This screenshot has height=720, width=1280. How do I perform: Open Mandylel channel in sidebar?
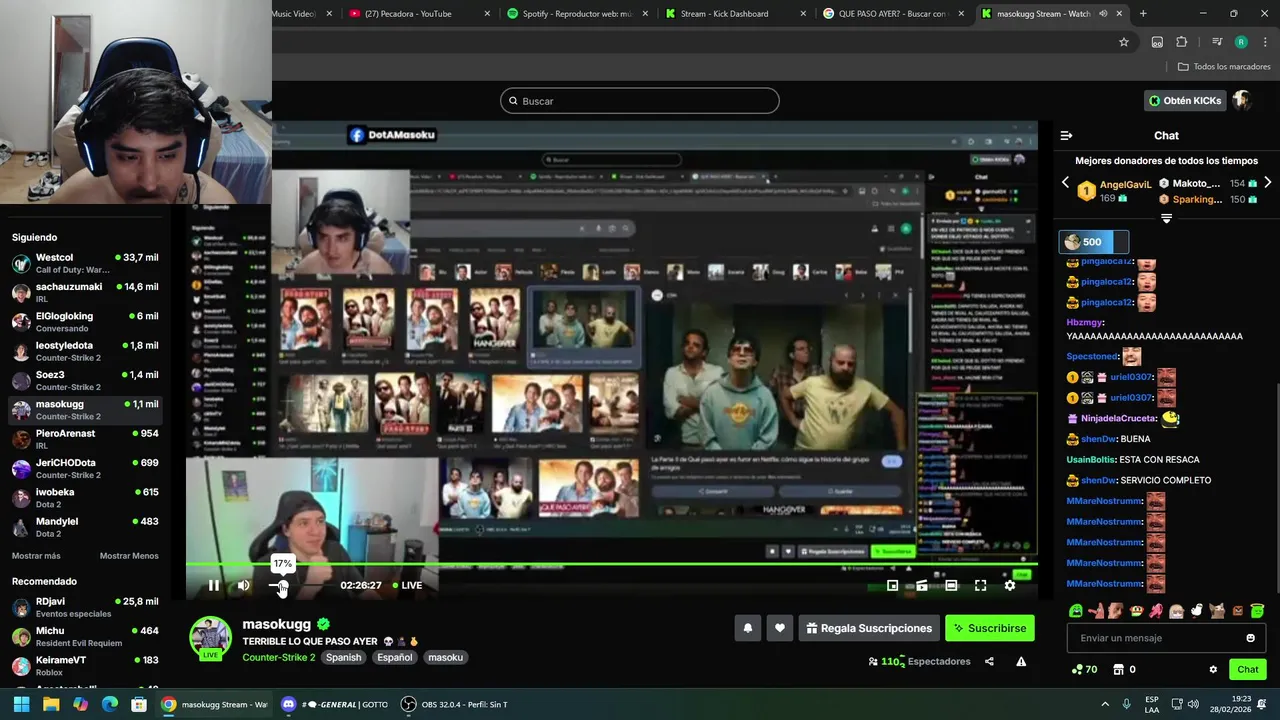point(85,527)
